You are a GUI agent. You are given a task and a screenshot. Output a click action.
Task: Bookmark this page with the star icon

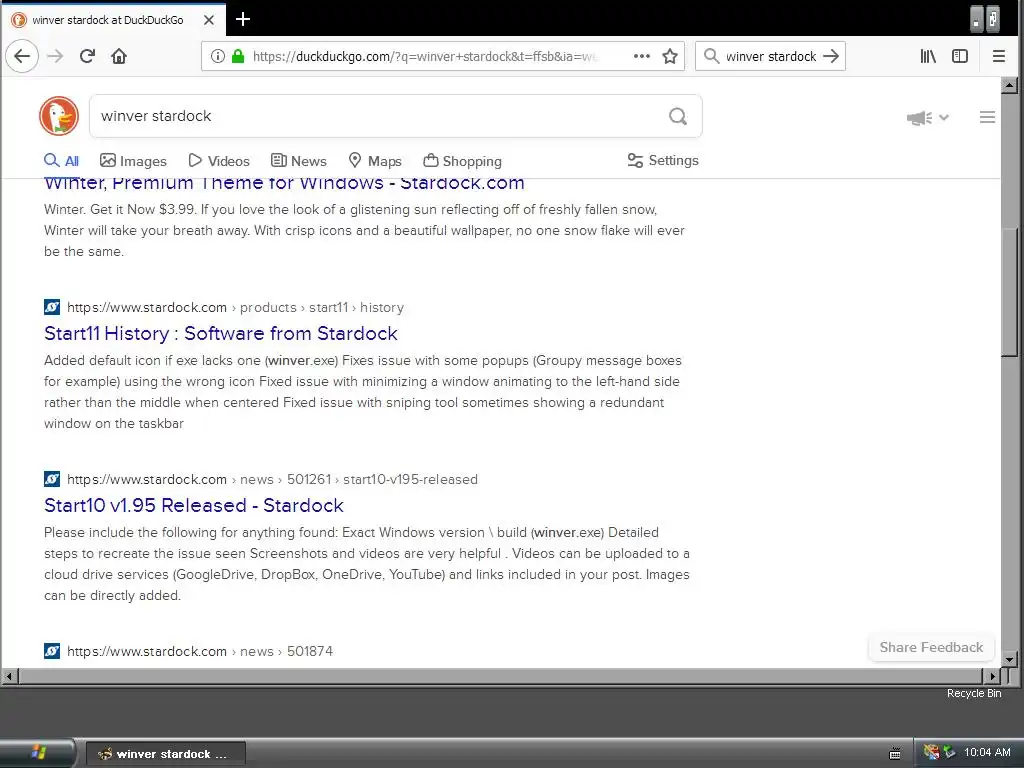click(669, 56)
